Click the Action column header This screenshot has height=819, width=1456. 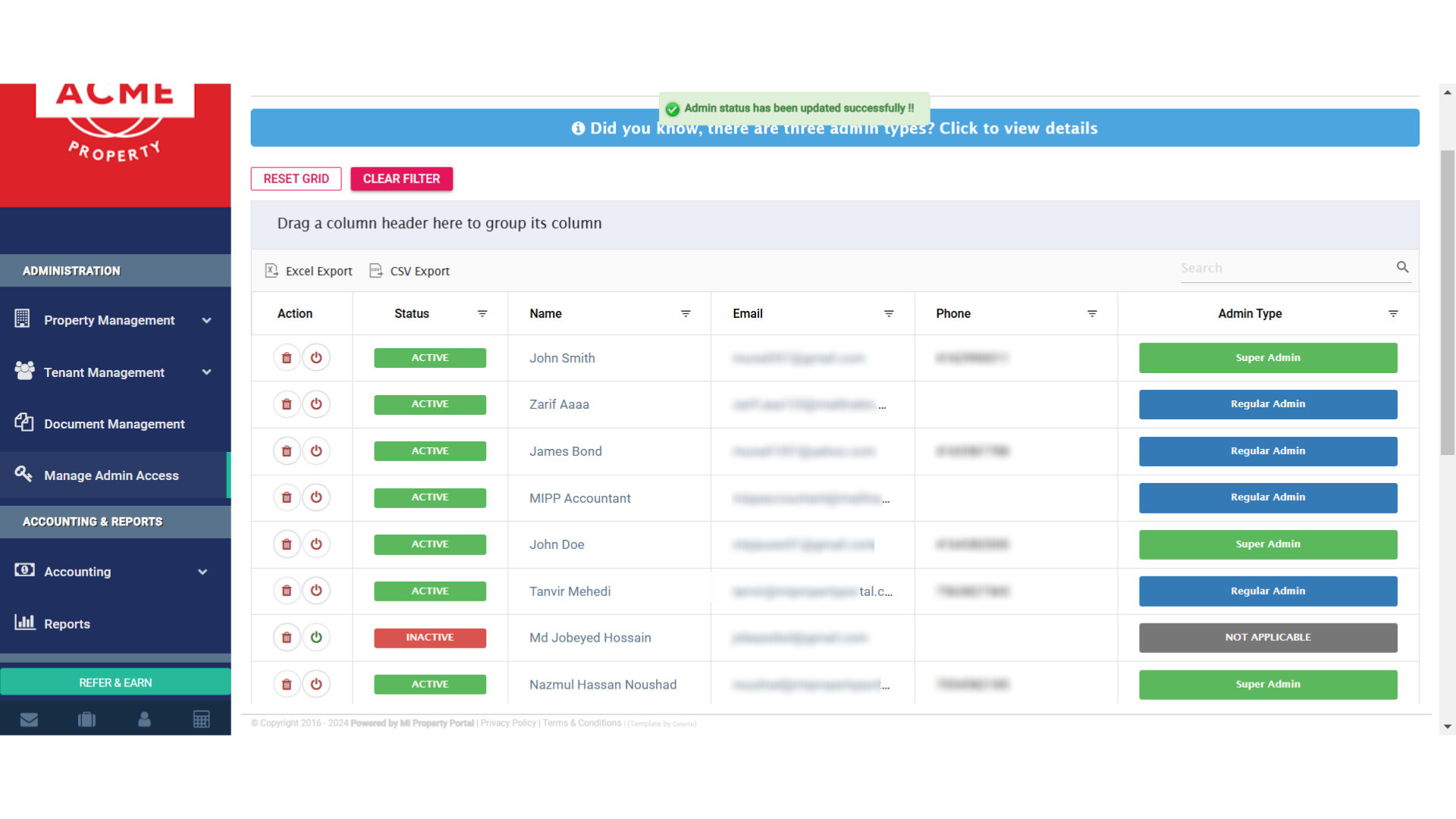click(295, 314)
